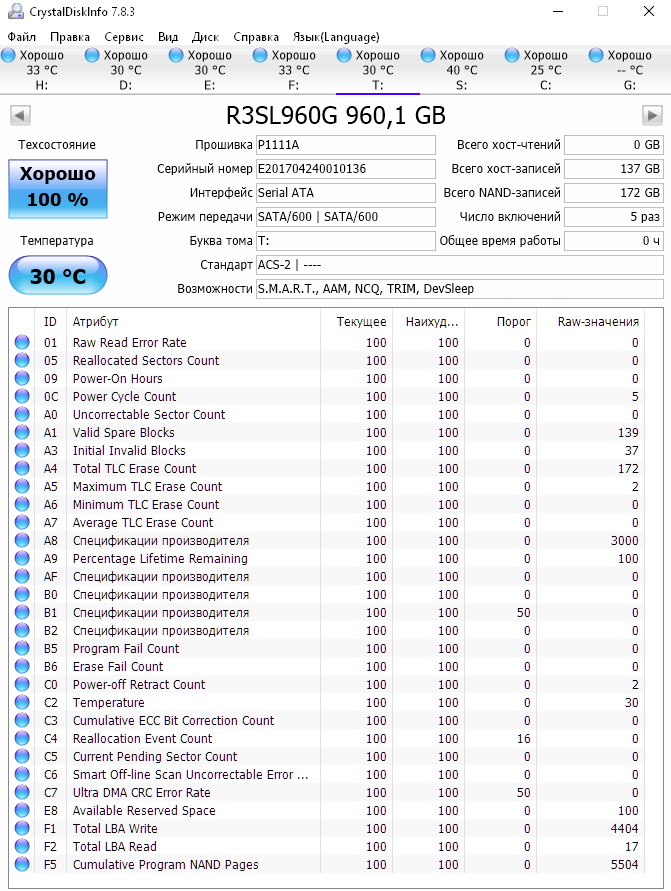Click the serial number field E201704240010136

click(x=345, y=169)
